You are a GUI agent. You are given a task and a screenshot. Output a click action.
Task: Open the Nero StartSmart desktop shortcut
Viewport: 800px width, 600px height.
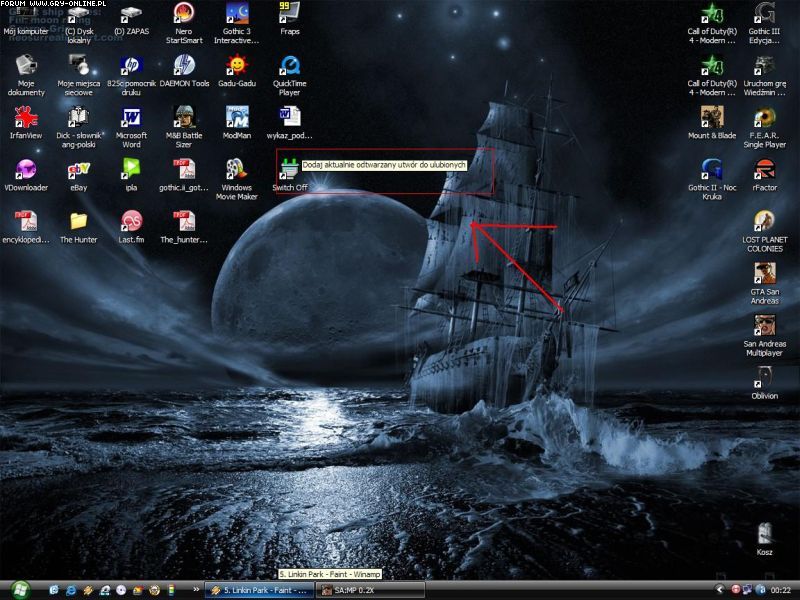click(x=184, y=14)
